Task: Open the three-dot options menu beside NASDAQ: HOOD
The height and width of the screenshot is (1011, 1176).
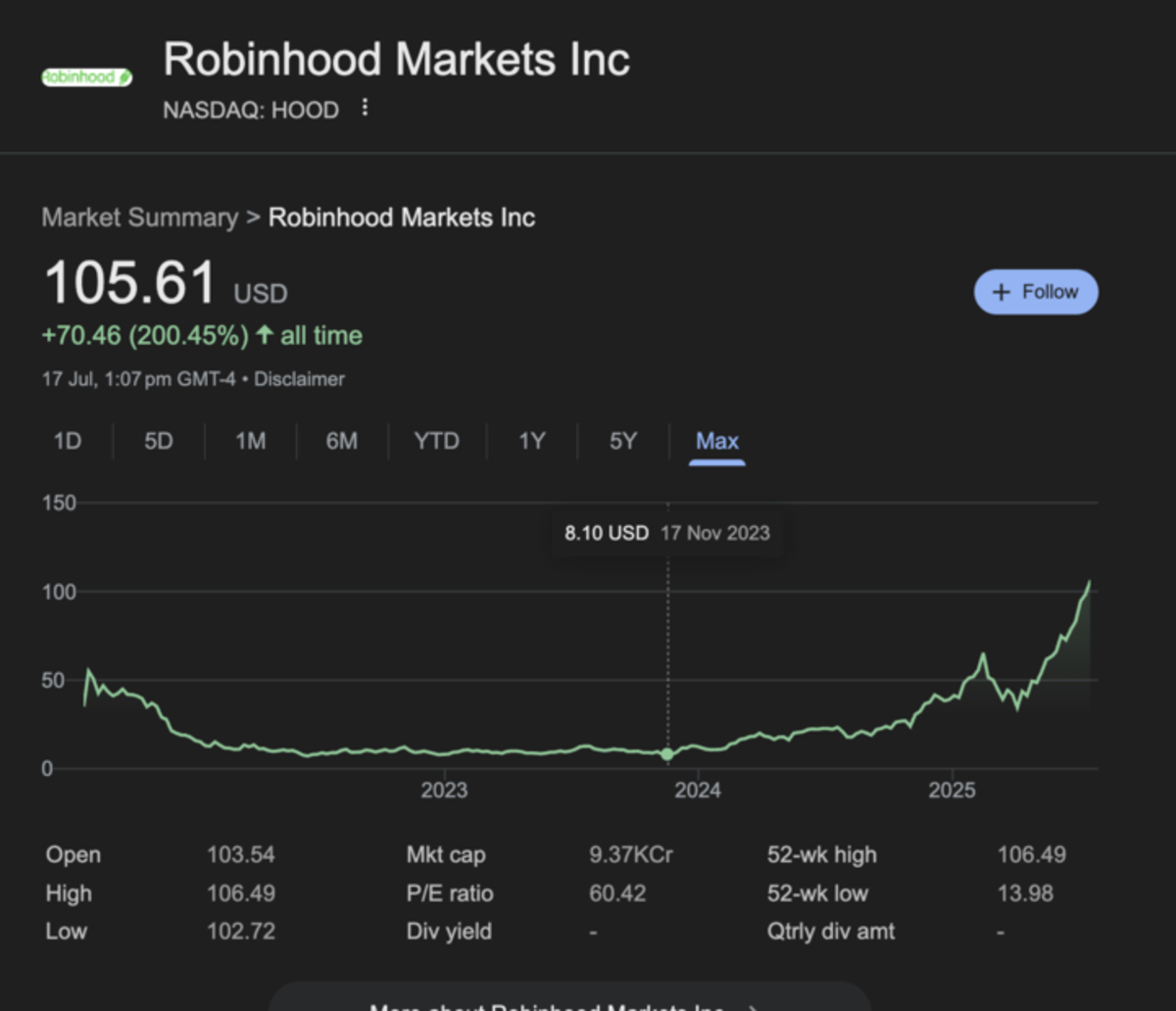Action: (364, 110)
